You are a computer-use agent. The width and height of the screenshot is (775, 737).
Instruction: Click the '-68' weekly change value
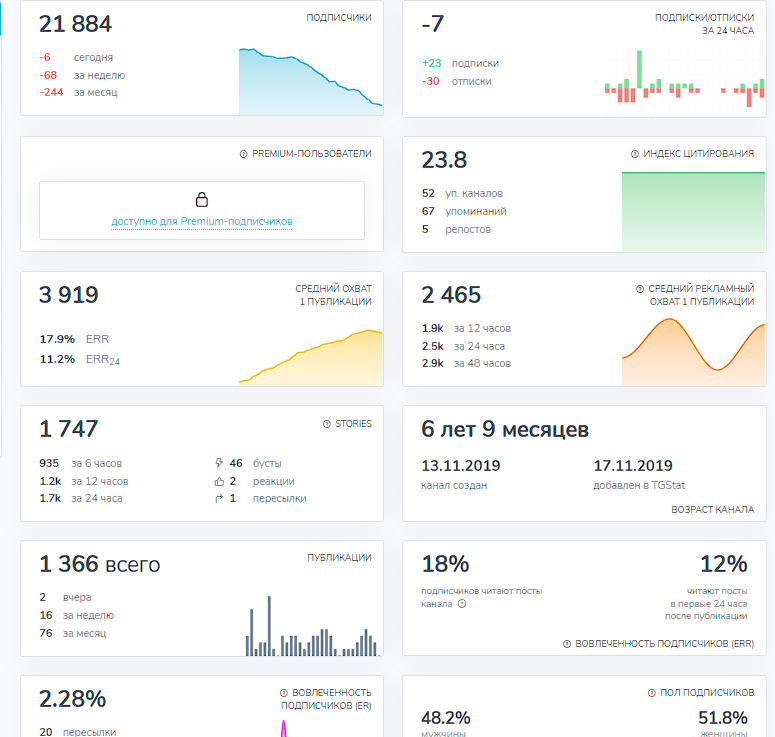48,75
